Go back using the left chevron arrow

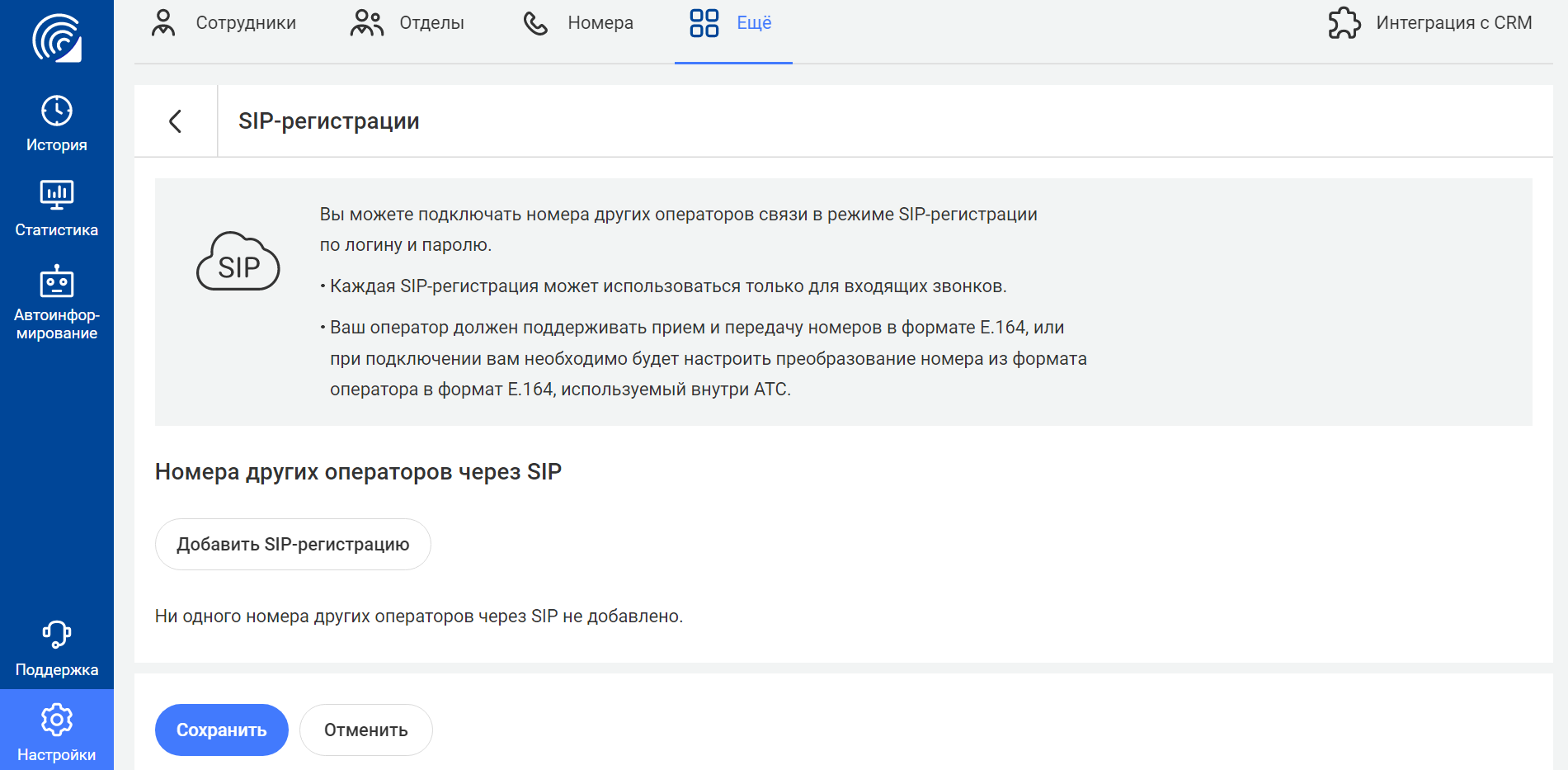click(x=175, y=121)
